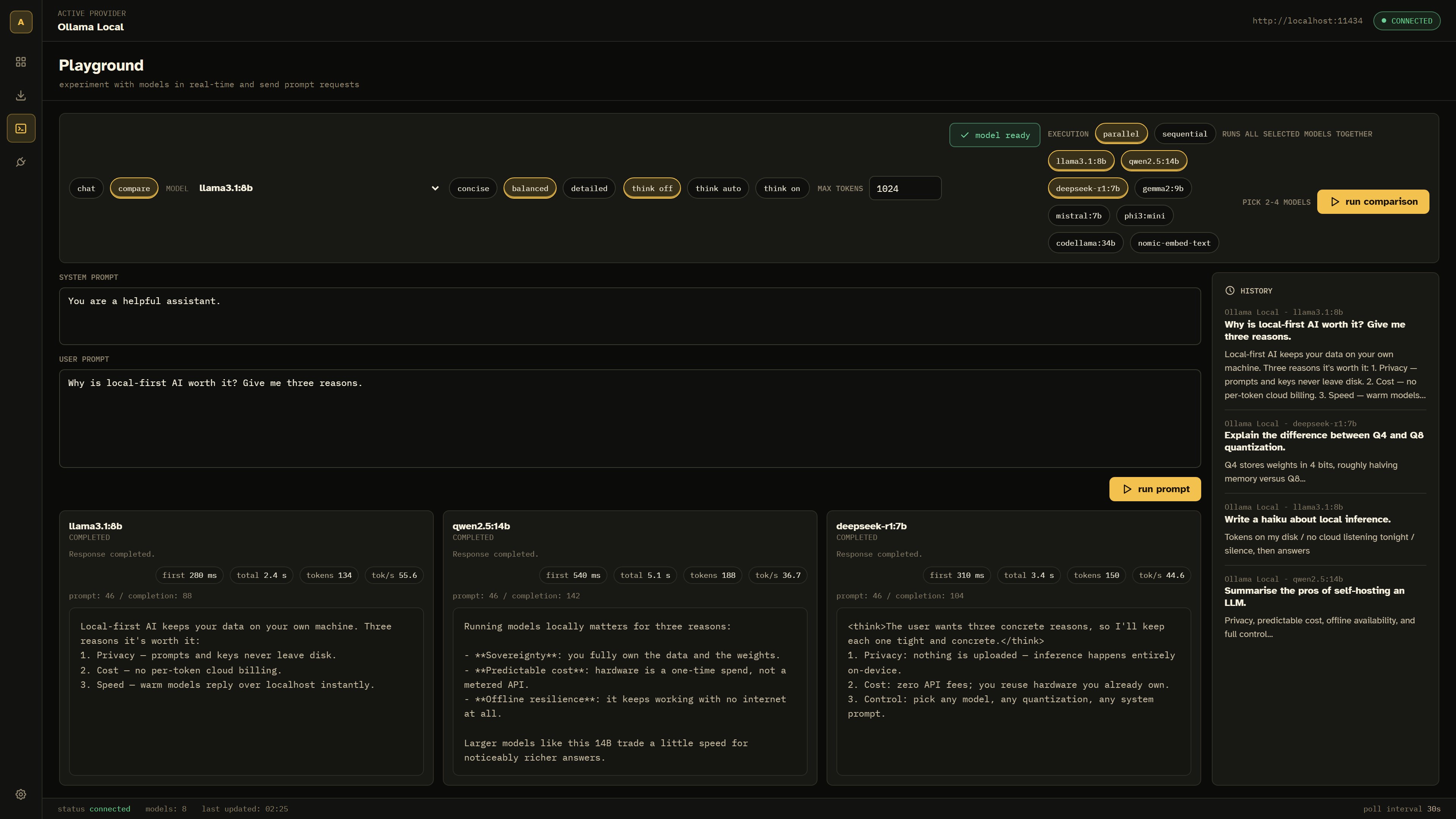1456x819 pixels.
Task: Click "status connected" in the status bar
Action: coord(94,809)
